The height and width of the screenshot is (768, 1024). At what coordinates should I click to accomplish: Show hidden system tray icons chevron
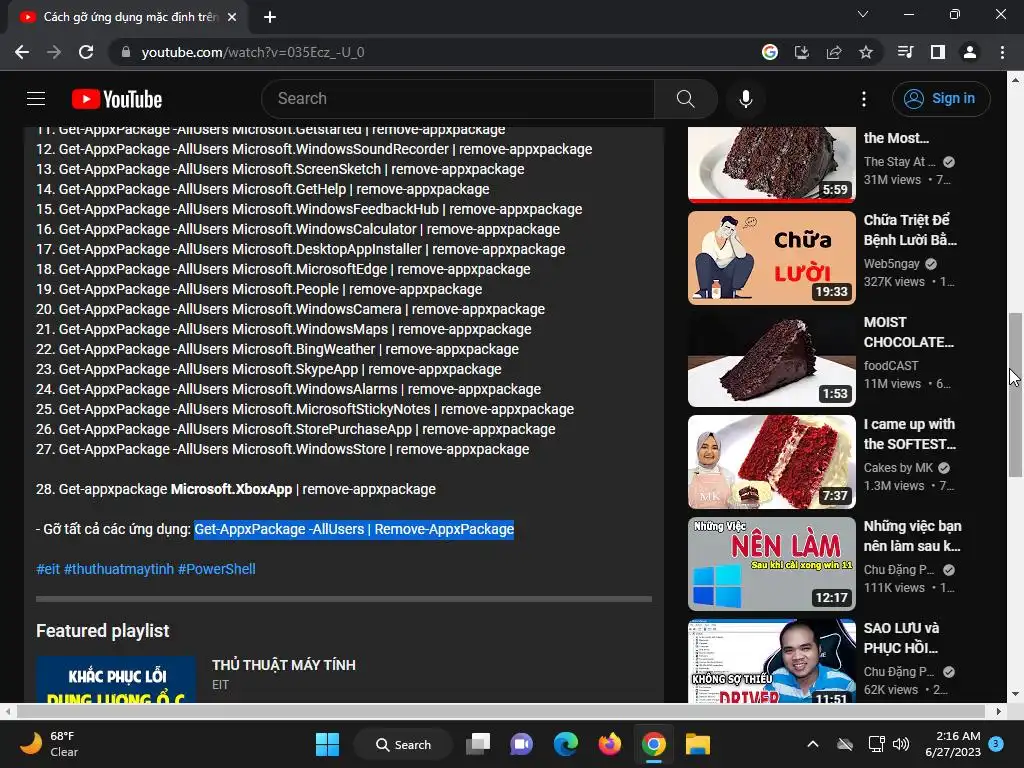tap(812, 744)
